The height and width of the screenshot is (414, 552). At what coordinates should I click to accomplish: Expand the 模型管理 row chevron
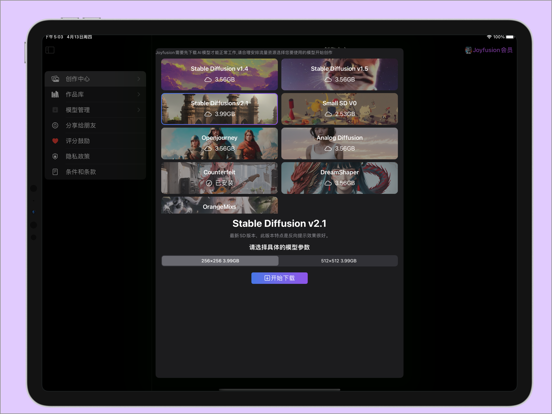point(139,110)
